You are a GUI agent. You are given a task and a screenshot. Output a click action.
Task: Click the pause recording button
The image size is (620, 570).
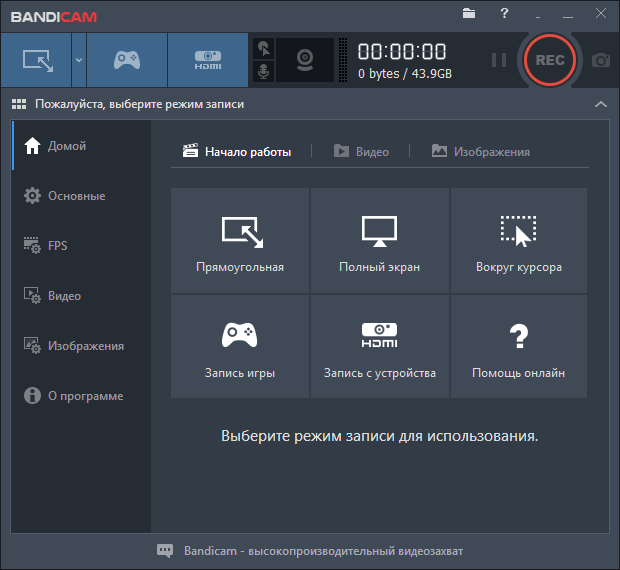point(498,60)
